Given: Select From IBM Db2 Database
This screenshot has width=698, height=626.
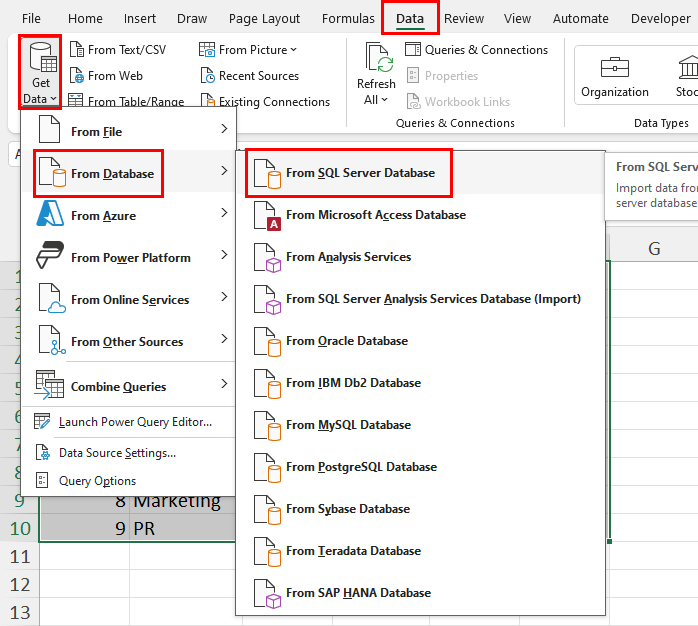Looking at the screenshot, I should click(420, 383).
